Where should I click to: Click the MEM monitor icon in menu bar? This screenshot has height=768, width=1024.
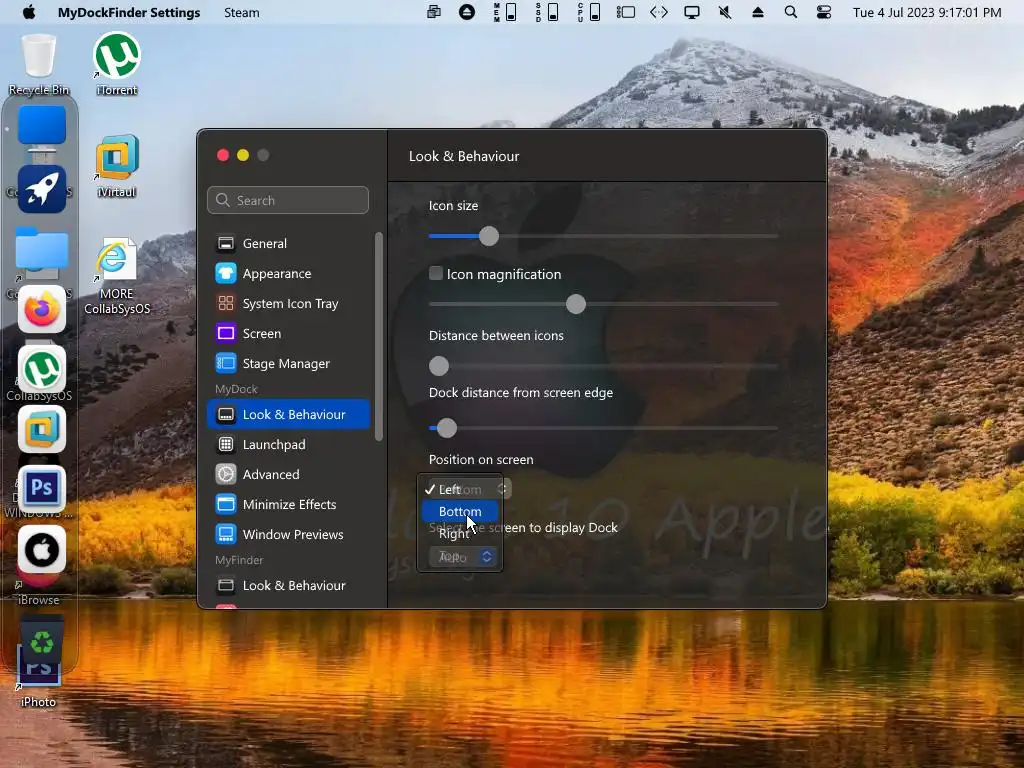(505, 12)
